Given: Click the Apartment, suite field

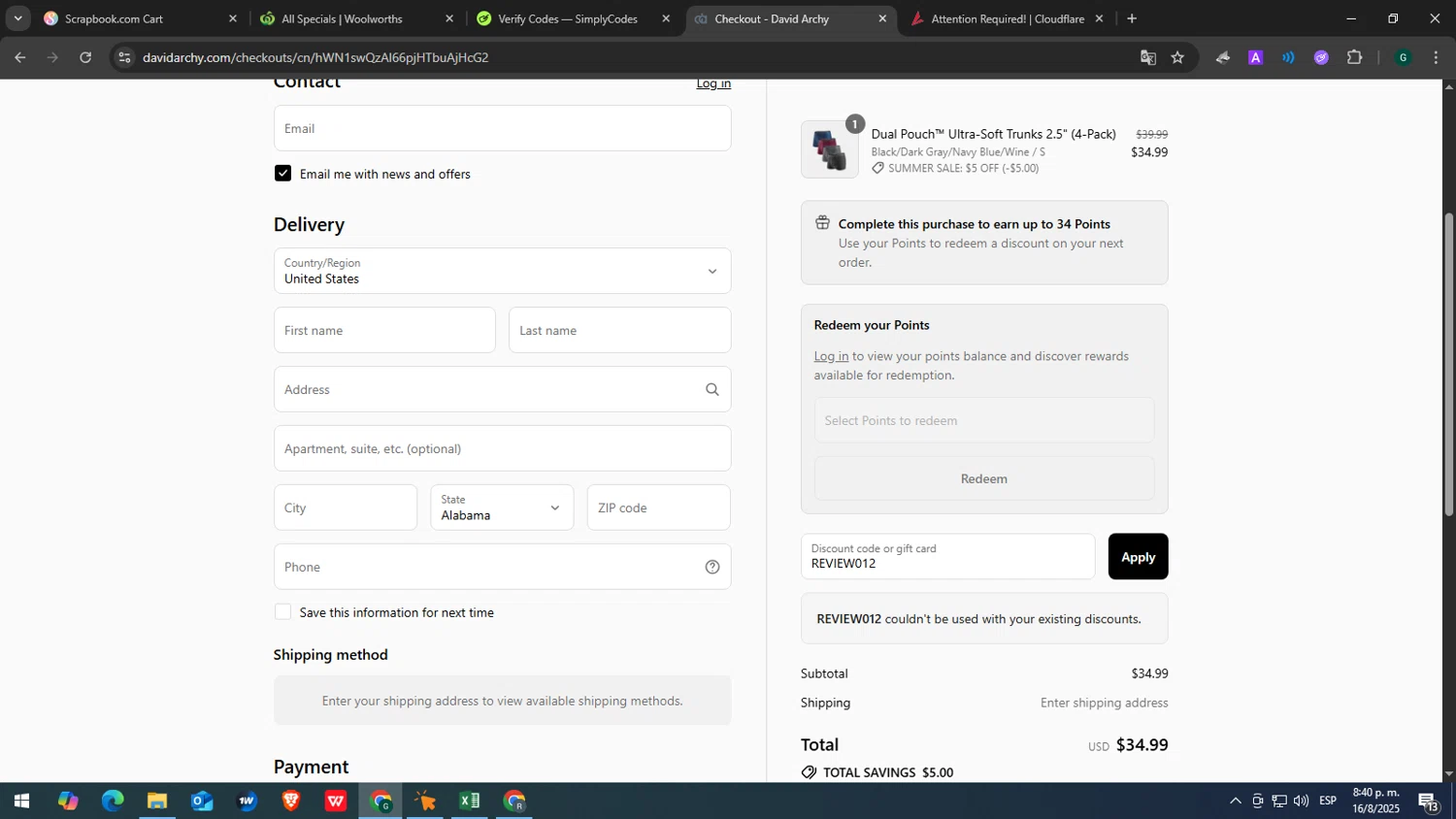Looking at the screenshot, I should (502, 448).
